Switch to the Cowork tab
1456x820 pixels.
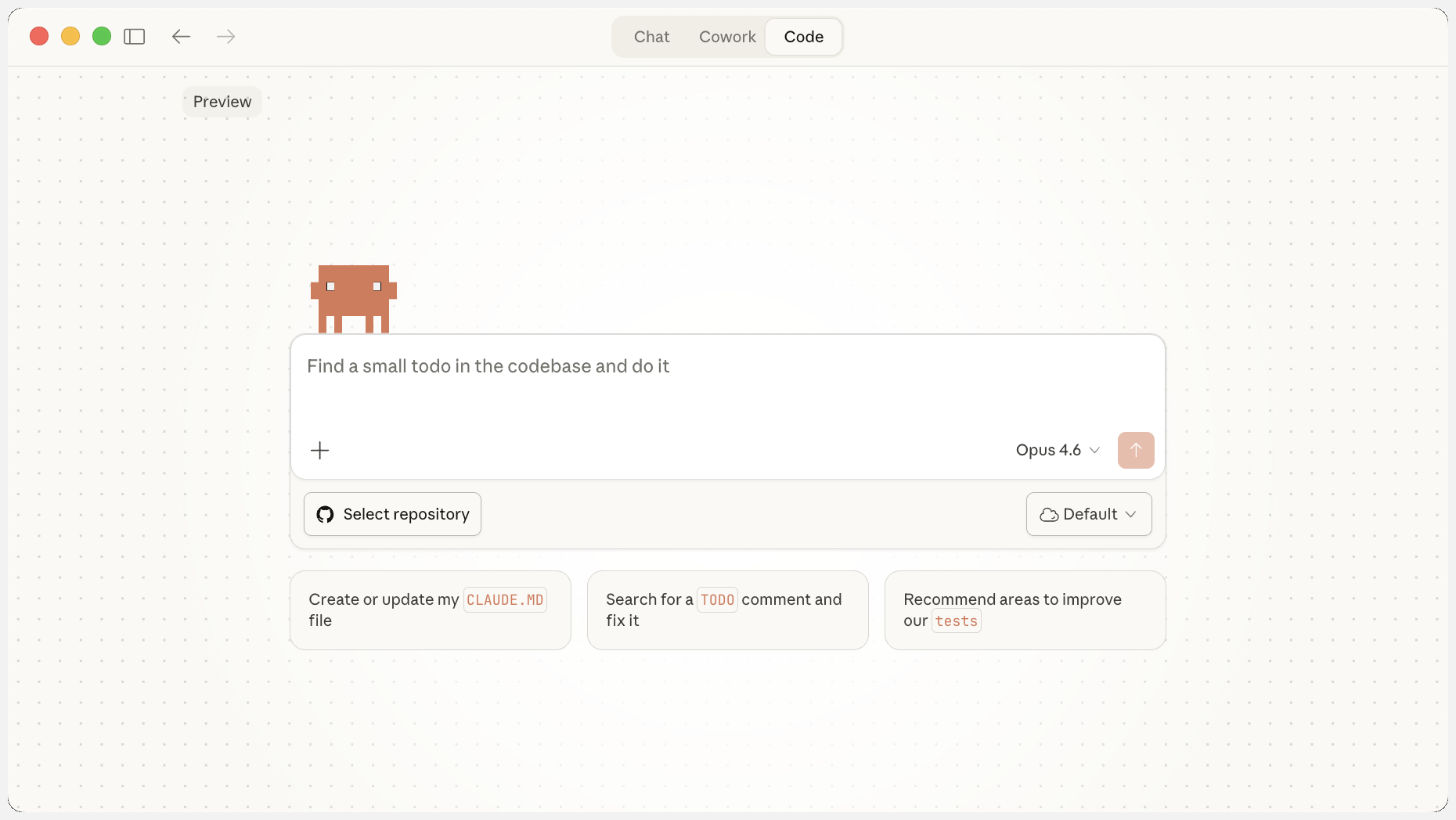727,37
